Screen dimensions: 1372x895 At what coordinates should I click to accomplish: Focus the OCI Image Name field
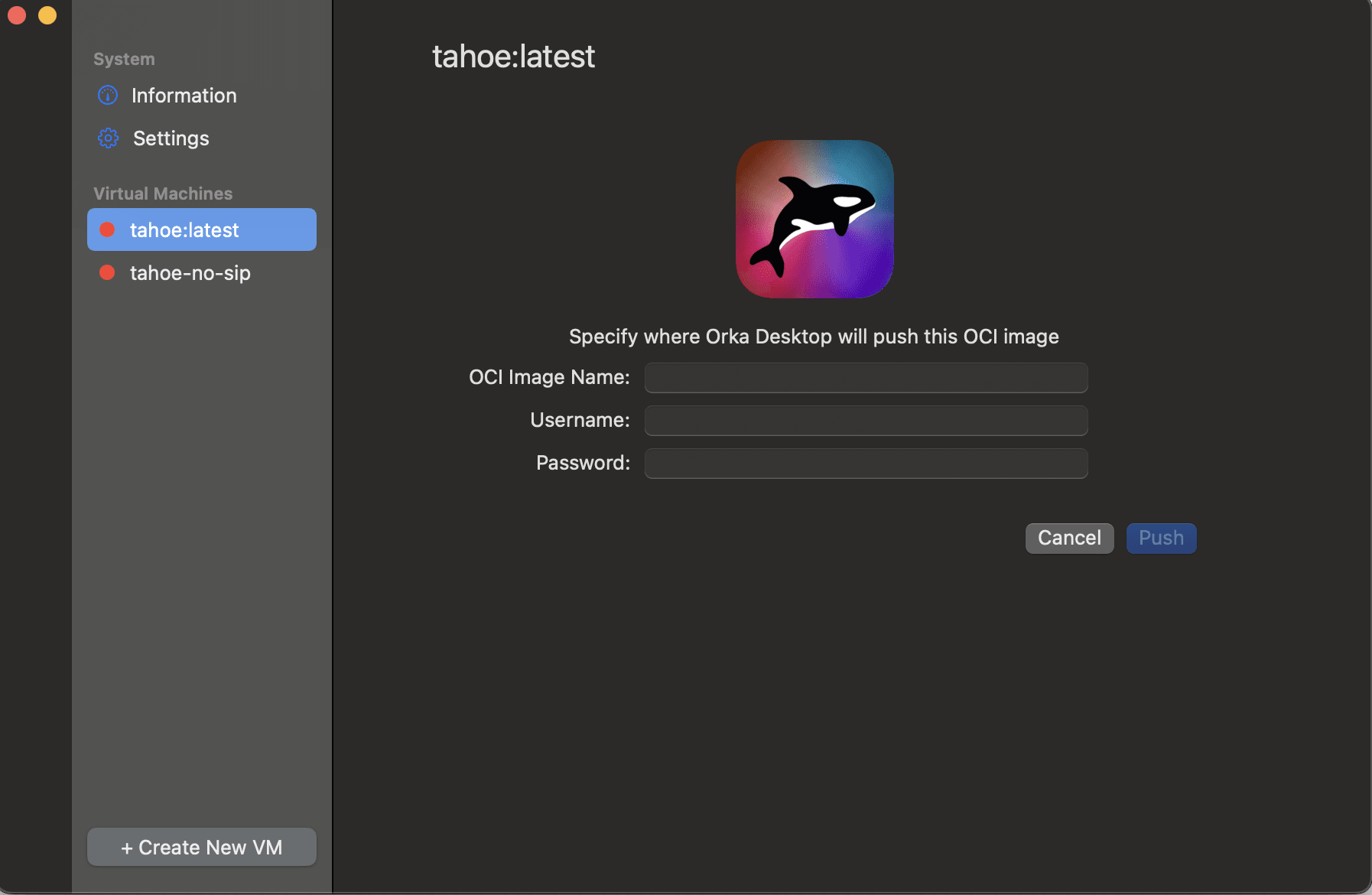pos(866,378)
